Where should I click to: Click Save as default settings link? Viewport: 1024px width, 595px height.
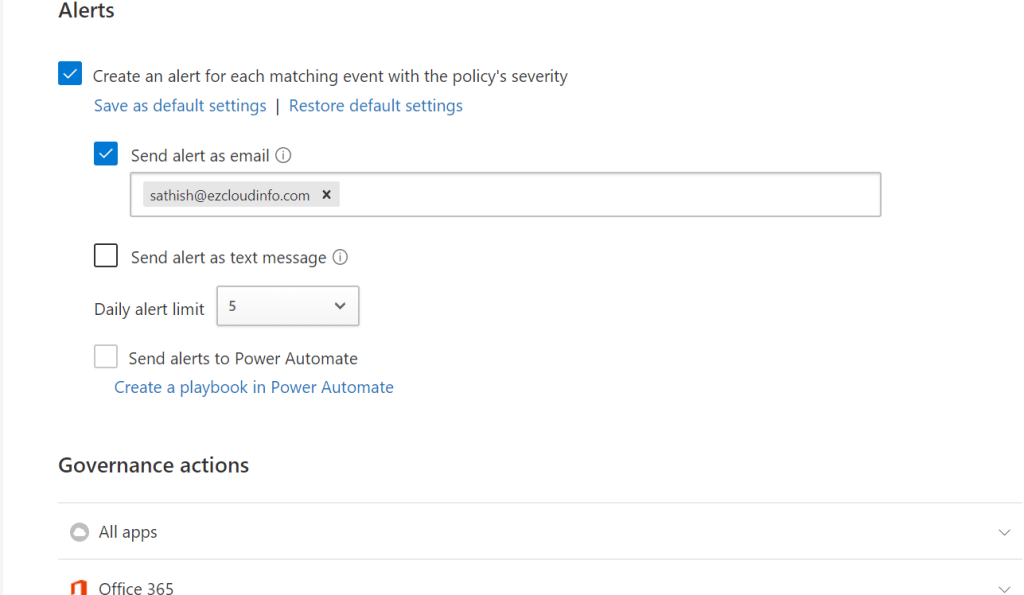point(180,106)
